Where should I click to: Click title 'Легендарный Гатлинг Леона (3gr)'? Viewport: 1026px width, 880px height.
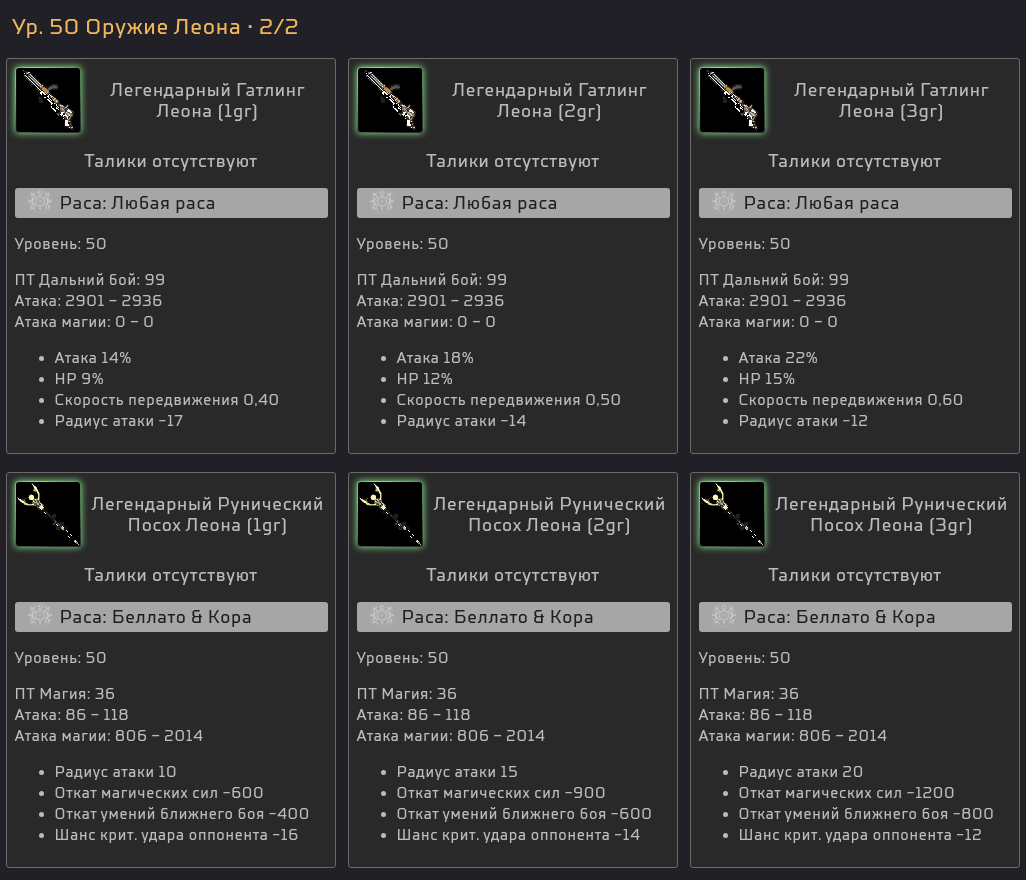tap(891, 100)
